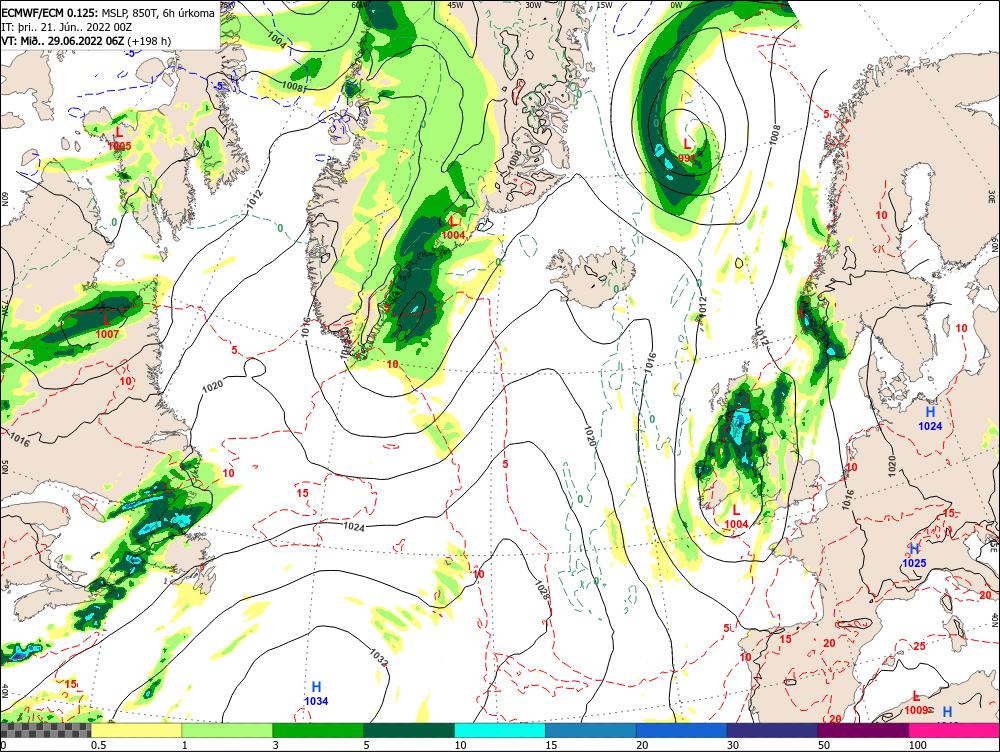The height and width of the screenshot is (752, 1000).
Task: Click the red 25 temperature label
Action: tap(919, 646)
